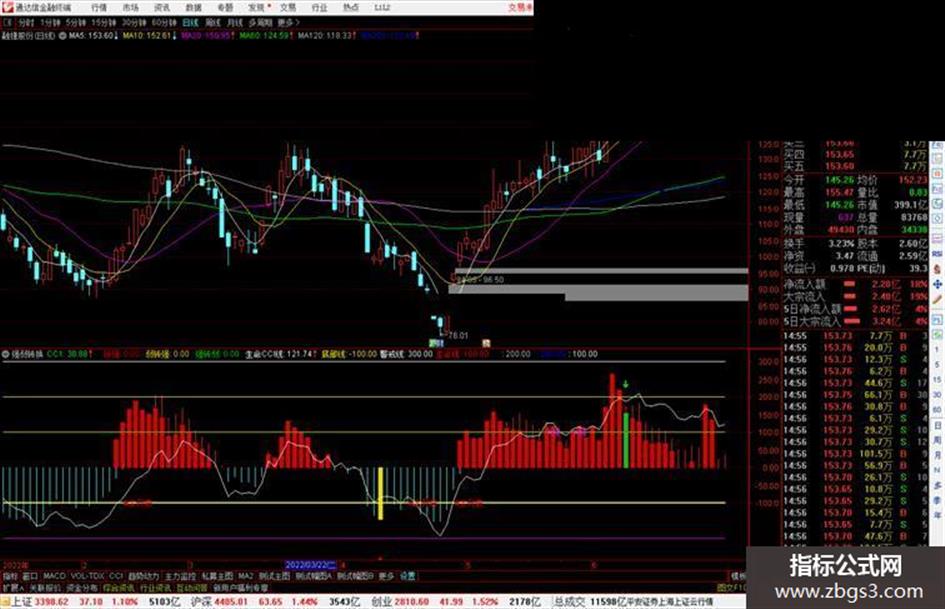
Task: Switch chart to 5分钟 period
Action: point(76,22)
